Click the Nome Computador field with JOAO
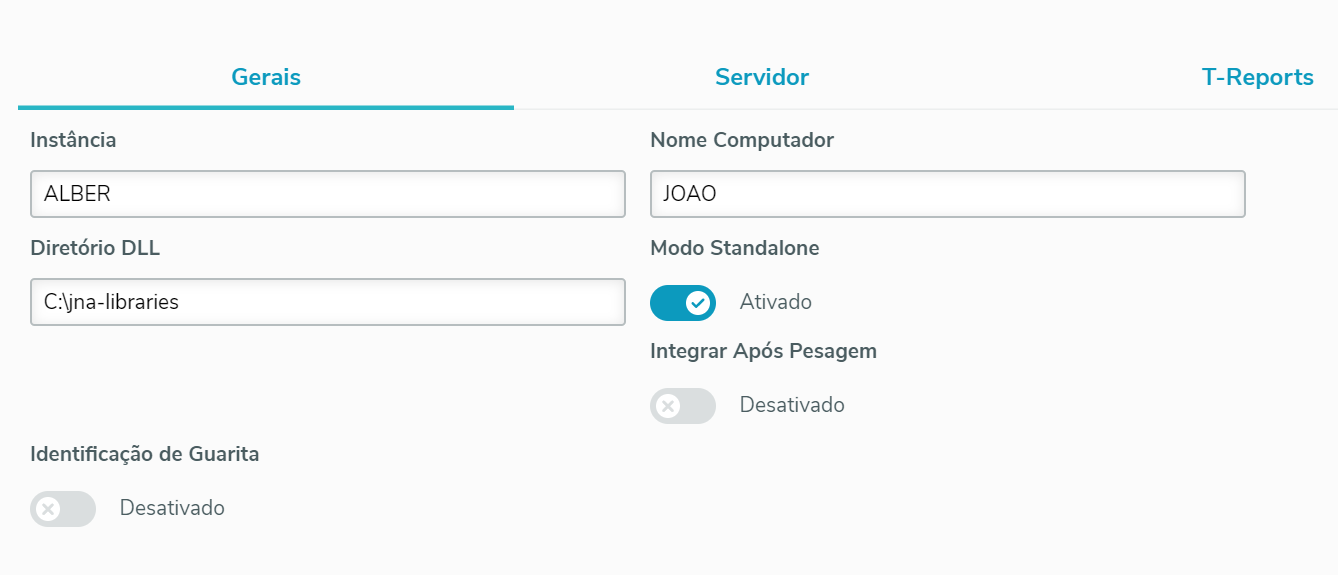 coord(947,194)
